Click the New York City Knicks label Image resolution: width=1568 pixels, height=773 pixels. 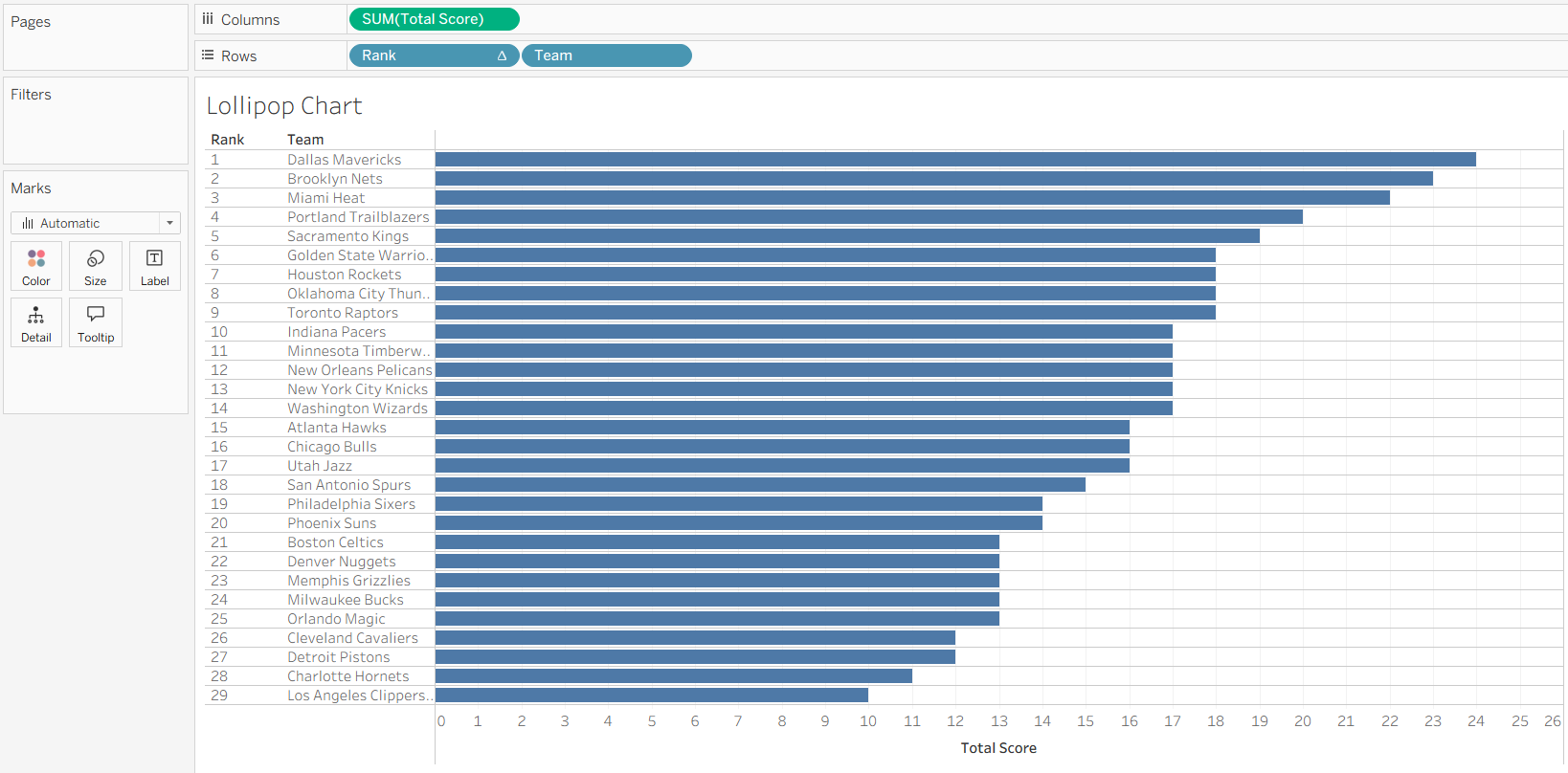tap(358, 389)
